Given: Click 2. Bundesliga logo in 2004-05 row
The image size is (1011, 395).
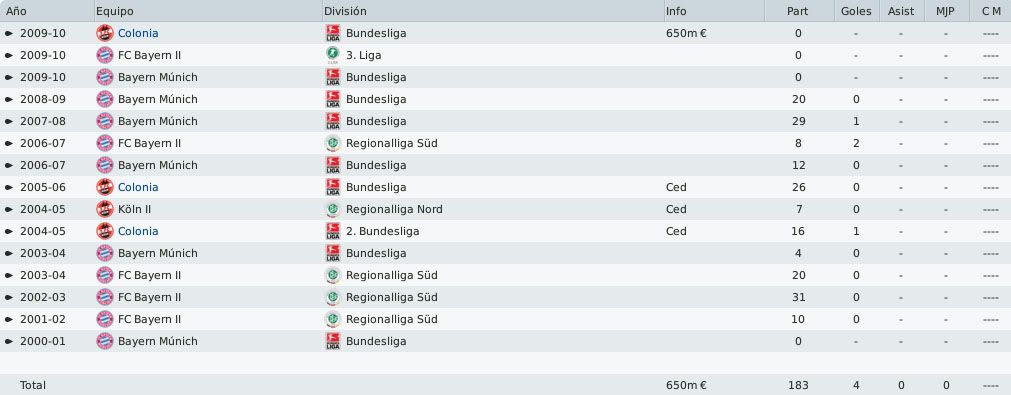Looking at the screenshot, I should (333, 231).
